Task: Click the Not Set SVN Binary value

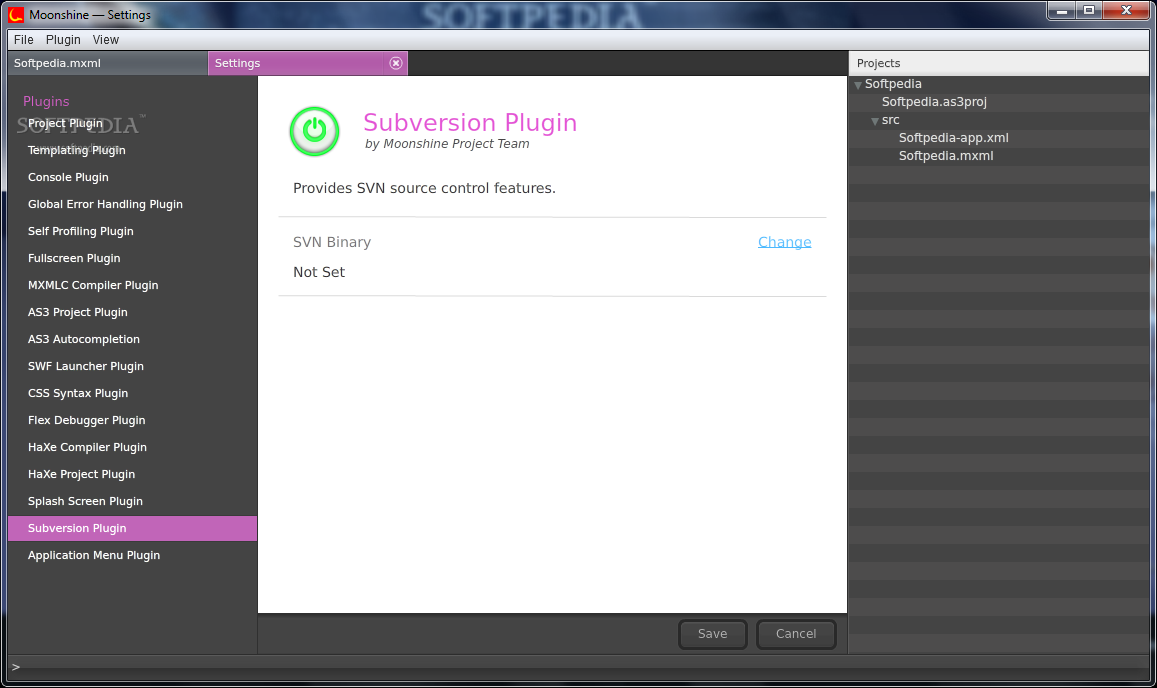Action: coord(319,272)
